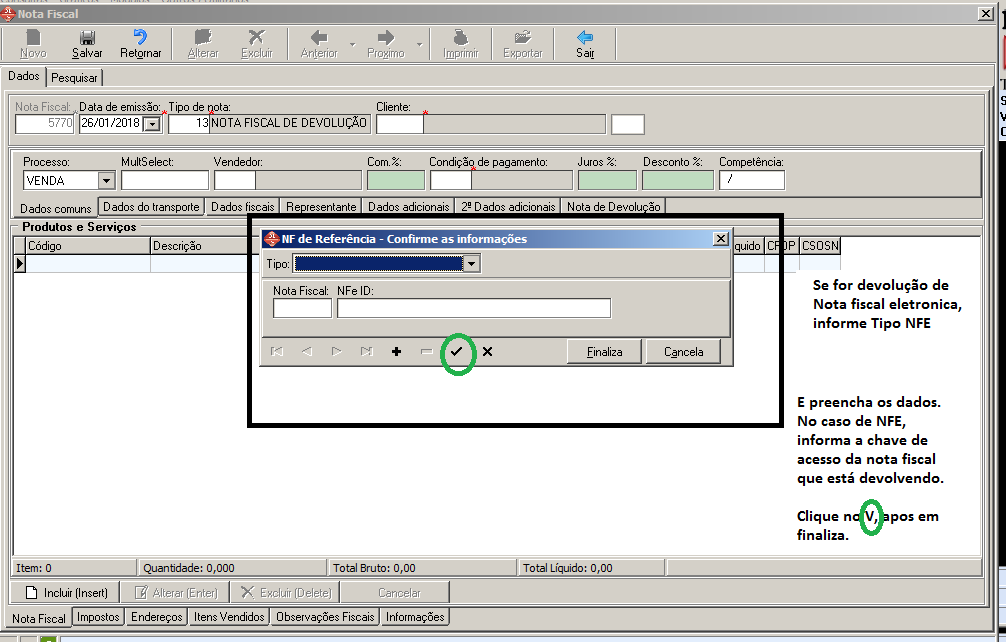Image resolution: width=1006 pixels, height=642 pixels.
Task: Focus the Nota Fiscal field in the dialog
Action: [302, 308]
